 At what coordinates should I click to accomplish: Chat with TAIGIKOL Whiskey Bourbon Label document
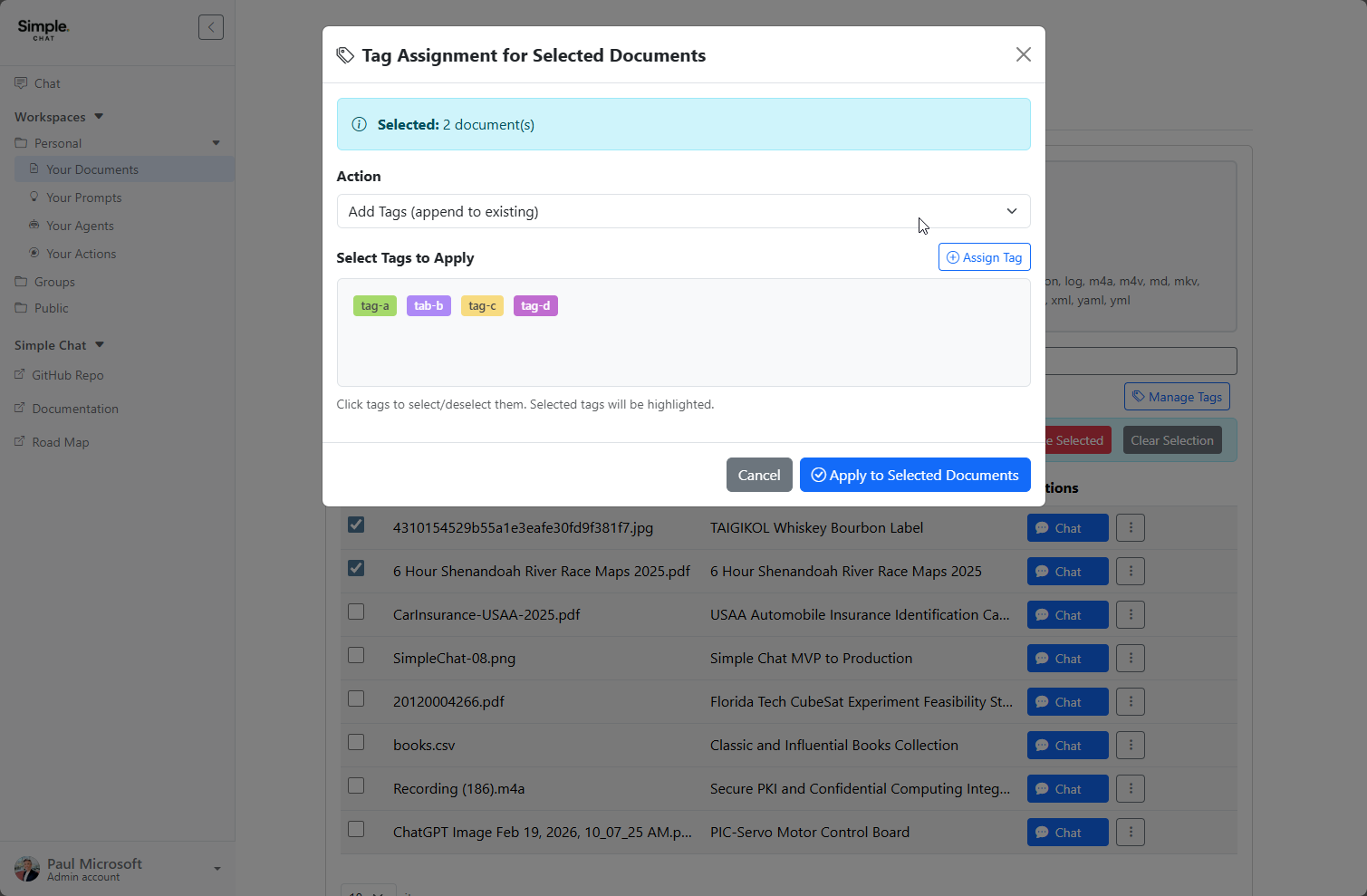coord(1067,528)
